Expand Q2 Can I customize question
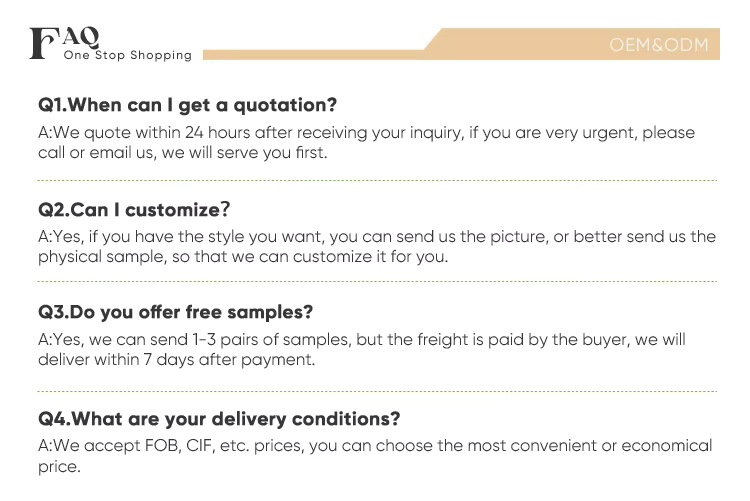Image resolution: width=750 pixels, height=501 pixels. click(135, 209)
